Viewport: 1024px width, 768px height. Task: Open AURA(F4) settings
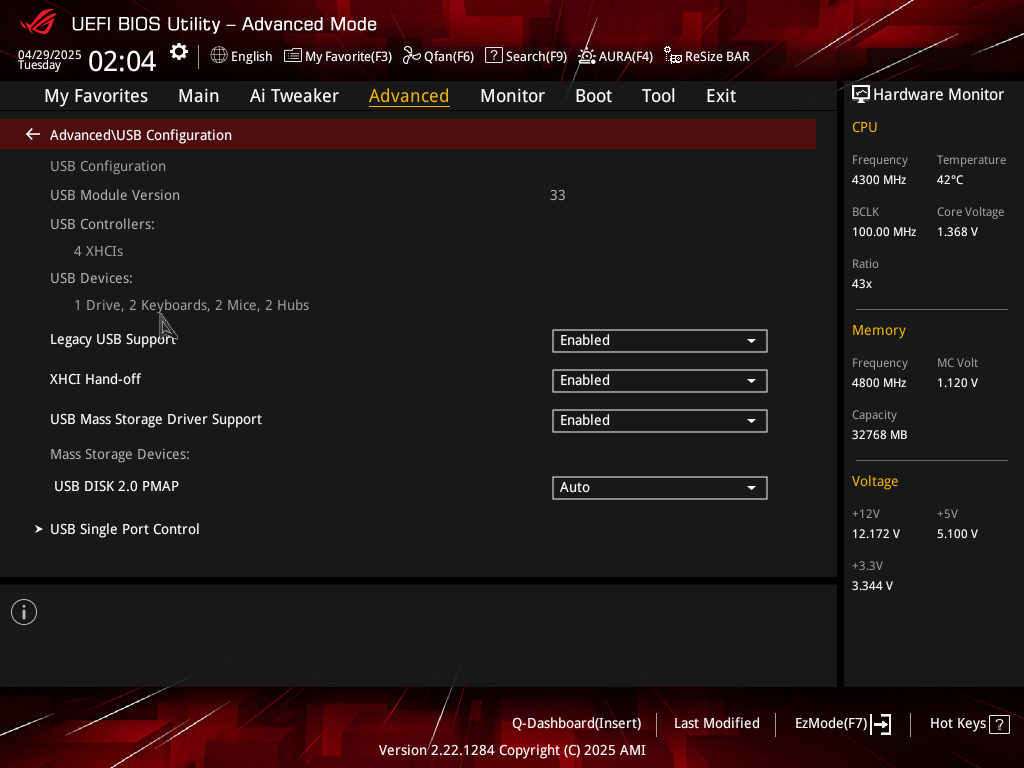616,56
